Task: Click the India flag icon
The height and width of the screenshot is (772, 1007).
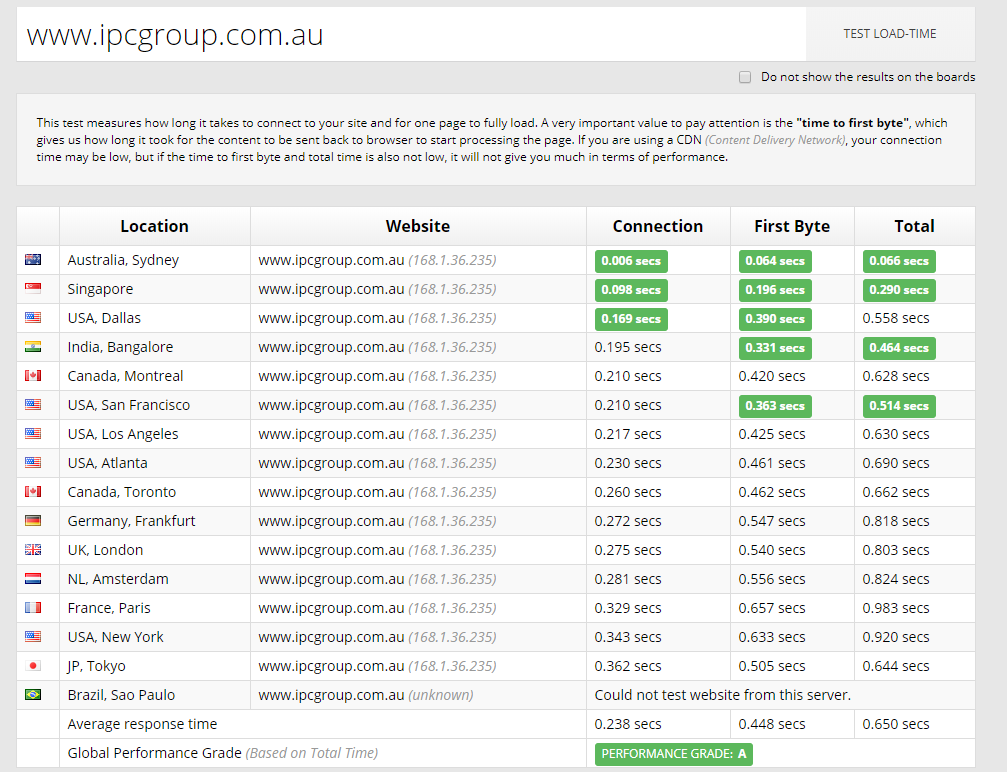Action: 33,347
